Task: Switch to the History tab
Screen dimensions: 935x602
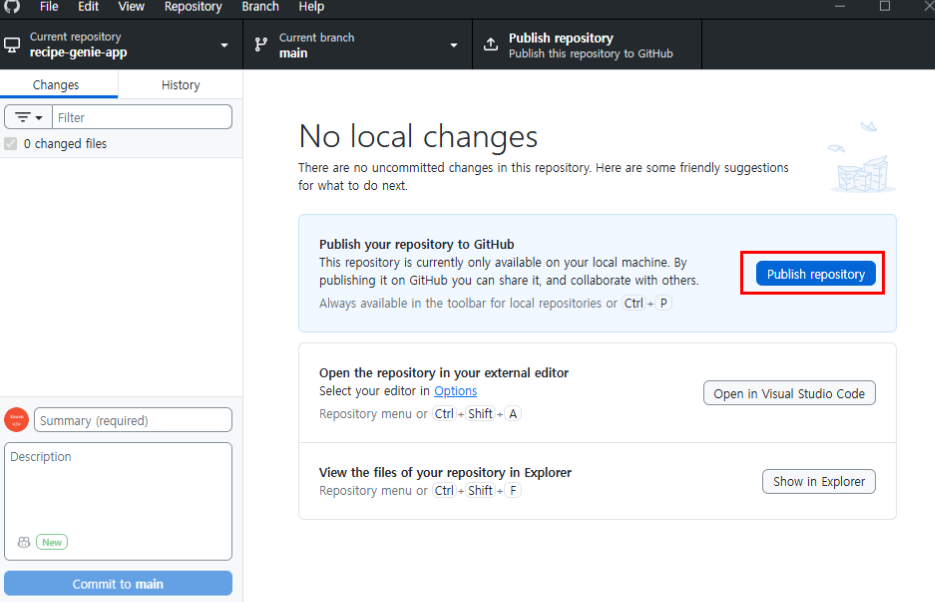Action: pos(180,85)
